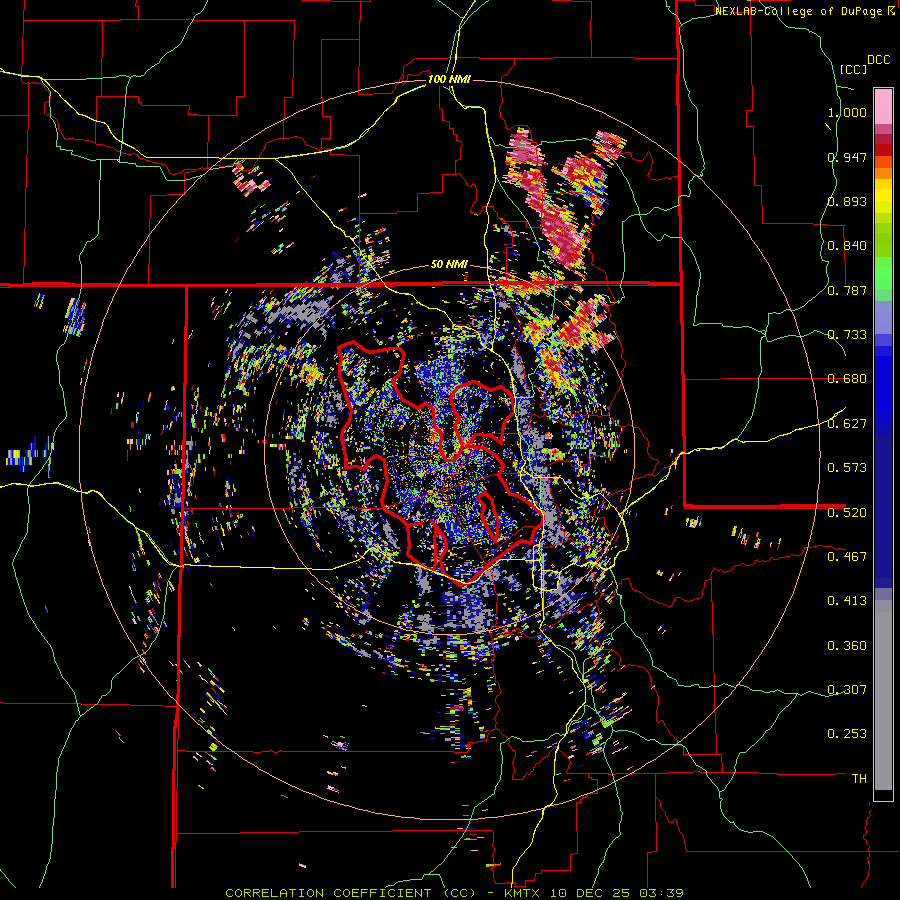Image resolution: width=900 pixels, height=900 pixels.
Task: Click the Correlation Coefficient KMTX caption
Action: pyautogui.click(x=455, y=893)
